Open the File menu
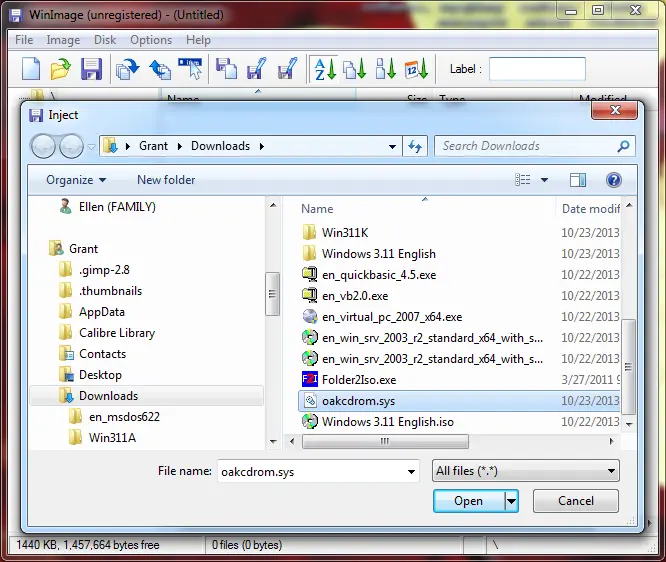 (x=24, y=40)
